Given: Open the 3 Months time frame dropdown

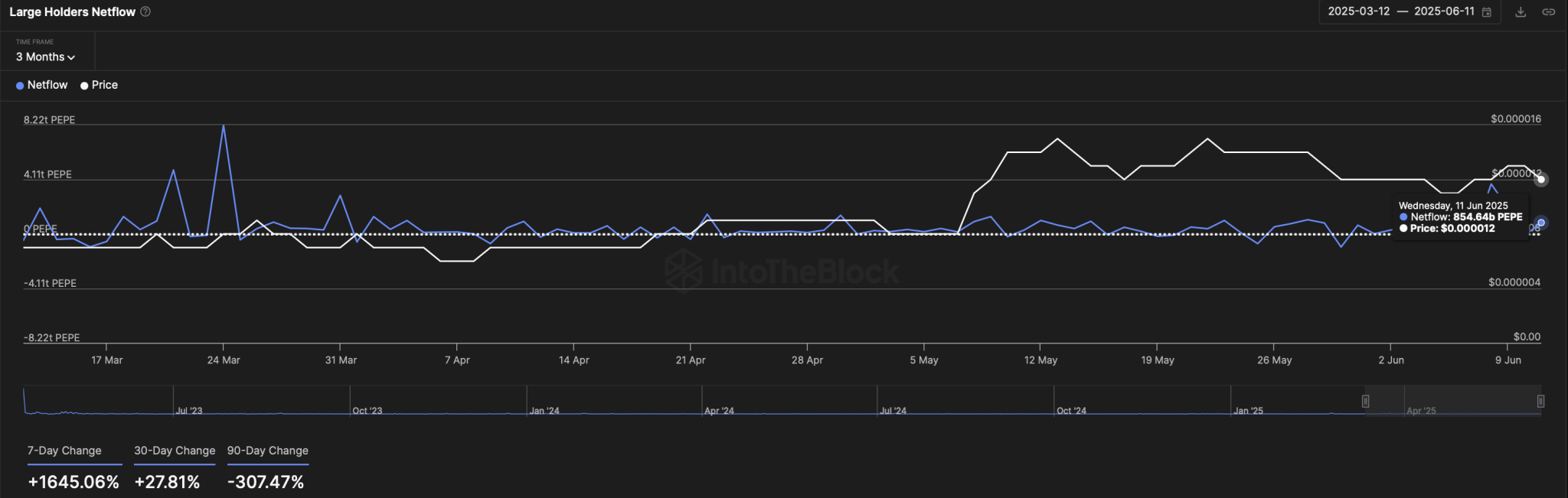Looking at the screenshot, I should [46, 57].
